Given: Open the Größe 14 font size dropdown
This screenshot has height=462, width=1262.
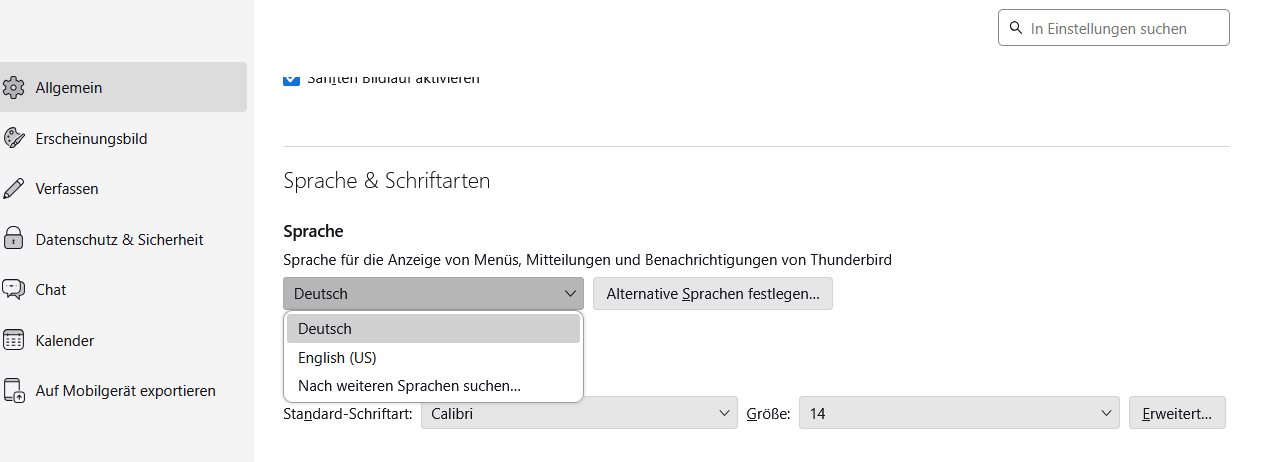Looking at the screenshot, I should tap(958, 413).
